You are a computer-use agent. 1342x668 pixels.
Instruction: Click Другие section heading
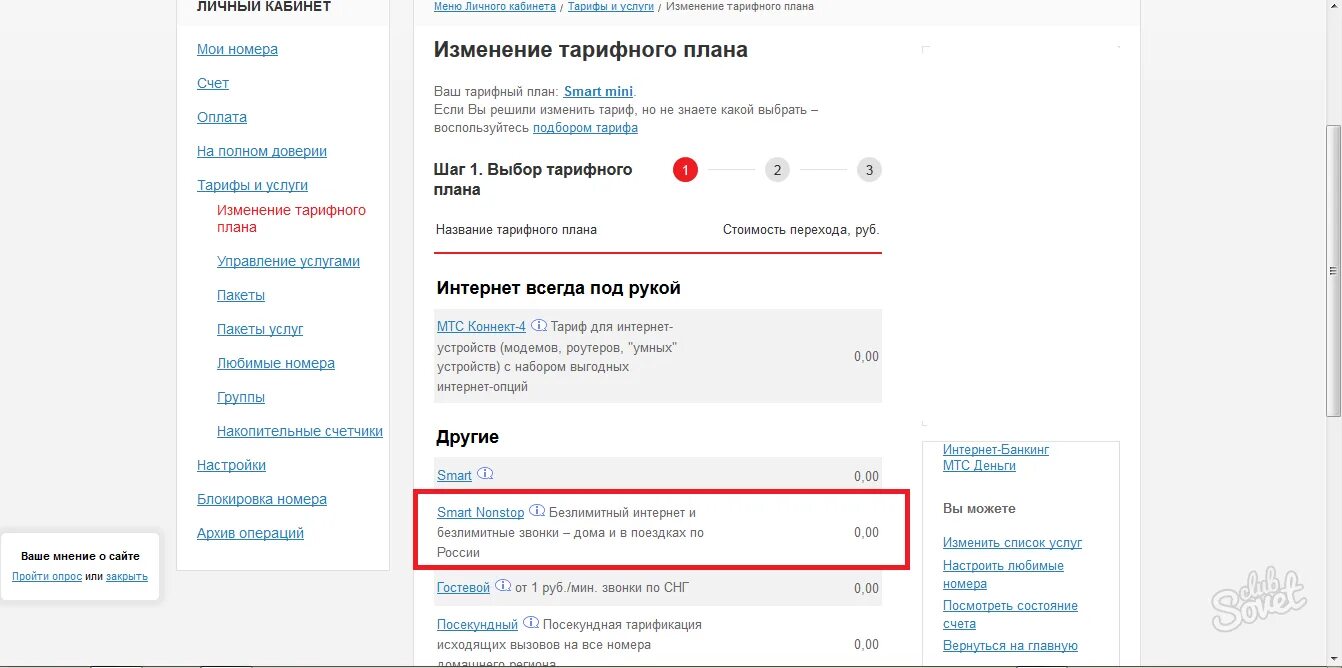(x=467, y=437)
